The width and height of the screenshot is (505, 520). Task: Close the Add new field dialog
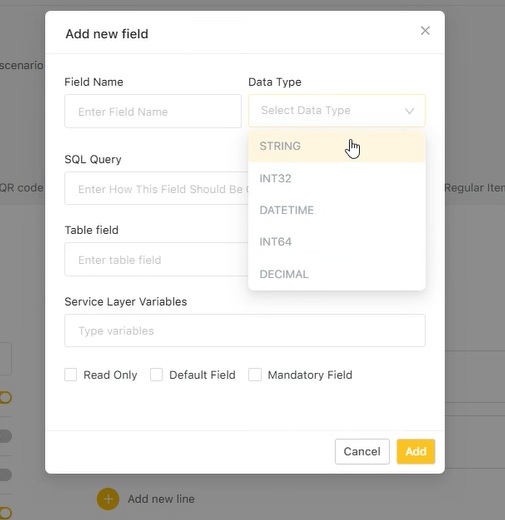(425, 31)
